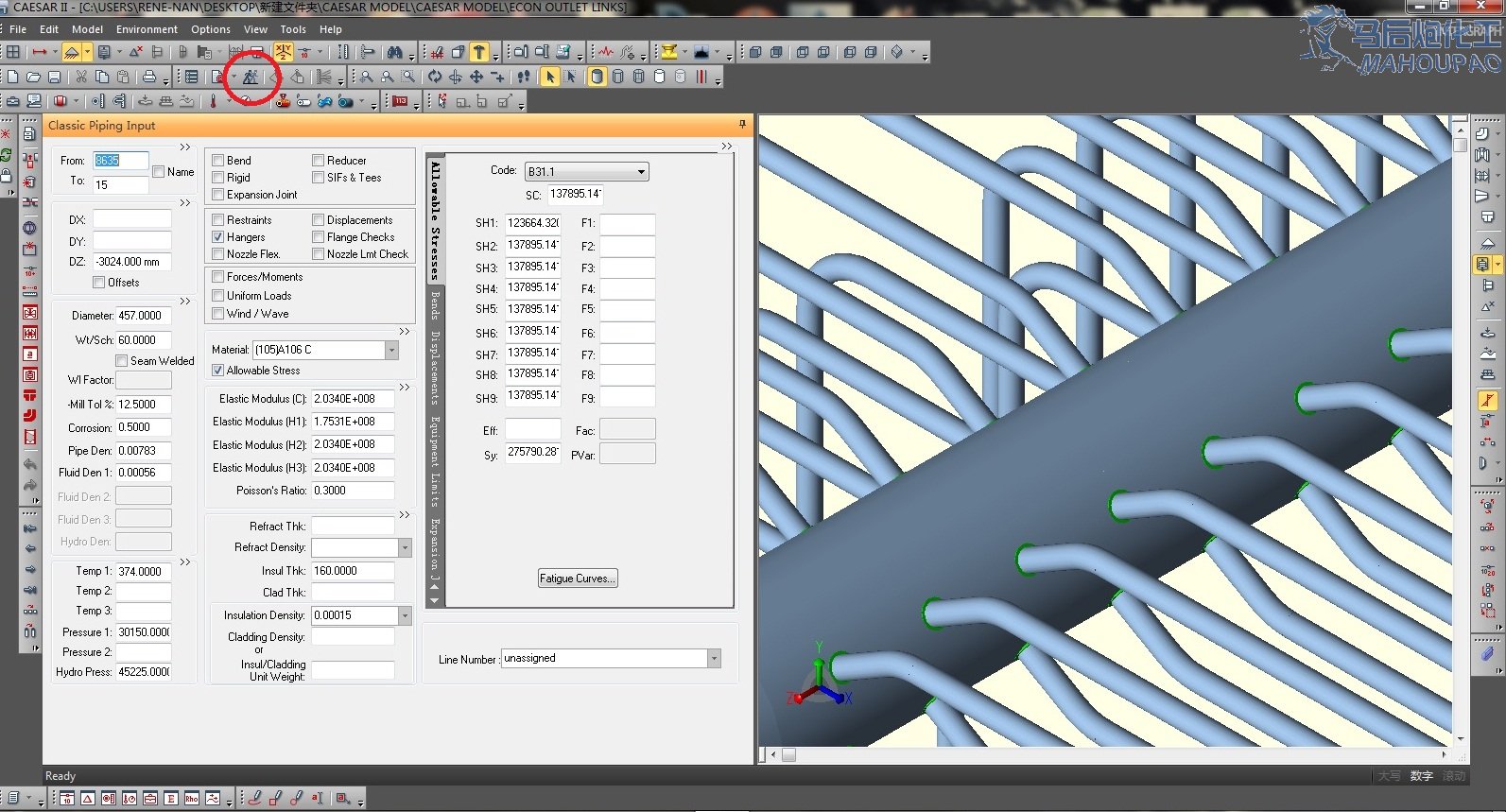Click the pan four-arrow icon
1506x812 pixels.
click(x=476, y=77)
